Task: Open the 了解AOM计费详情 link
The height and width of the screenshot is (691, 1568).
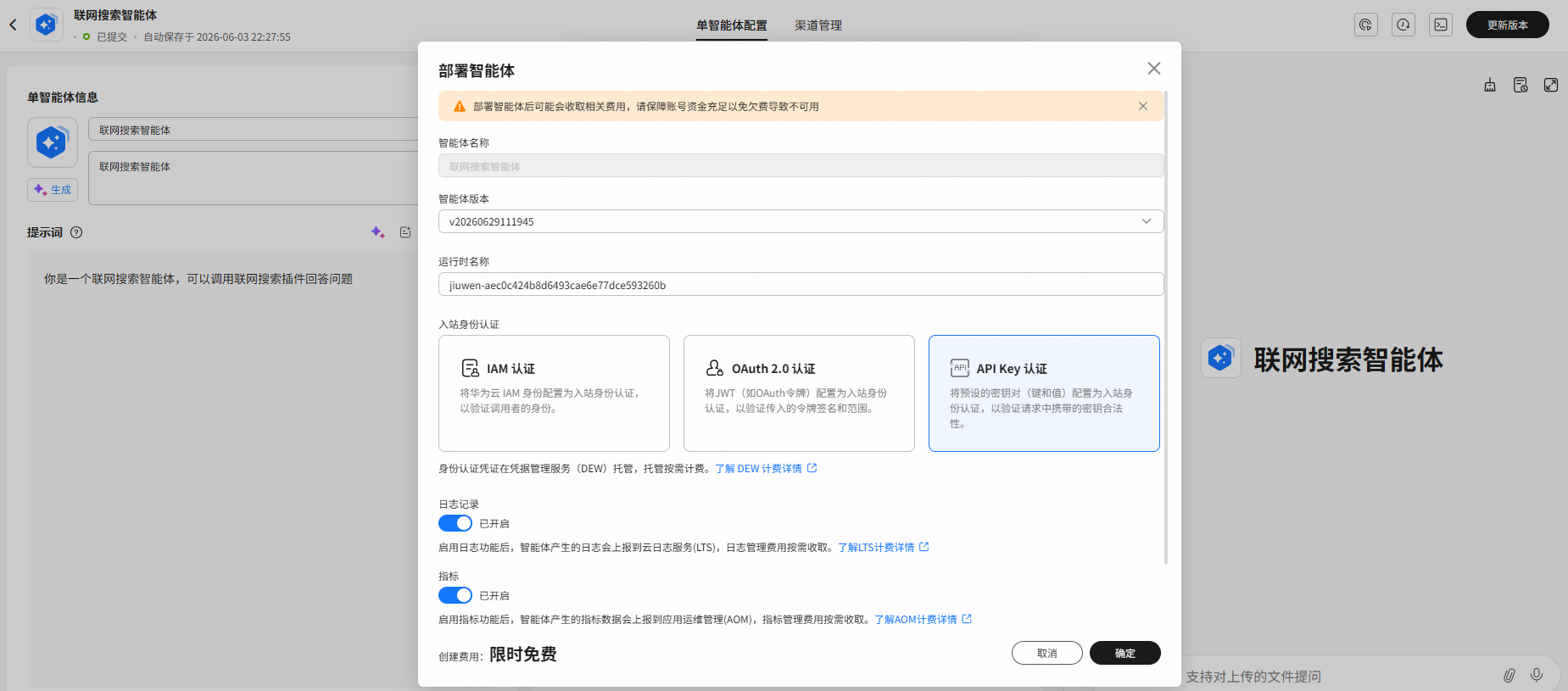Action: (916, 619)
